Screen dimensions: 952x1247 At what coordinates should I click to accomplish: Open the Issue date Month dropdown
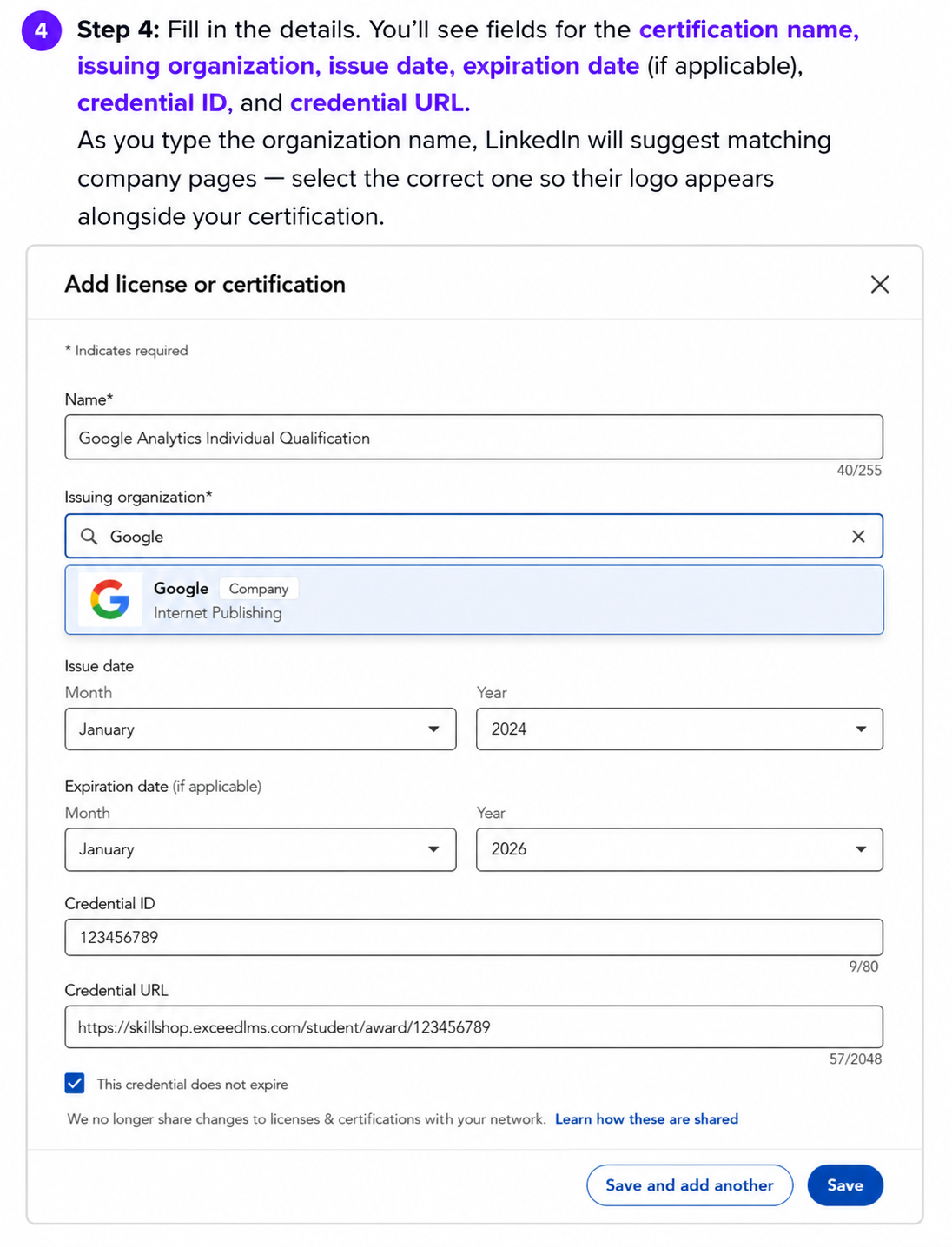(x=261, y=729)
